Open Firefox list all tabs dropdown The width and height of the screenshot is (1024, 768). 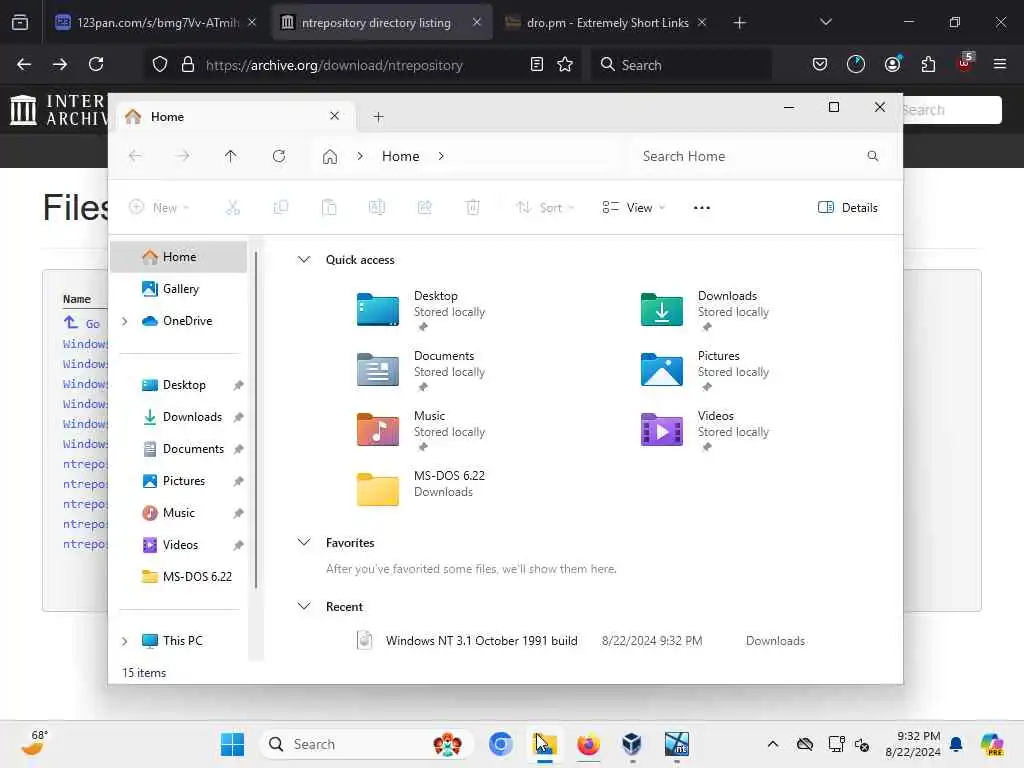click(825, 22)
